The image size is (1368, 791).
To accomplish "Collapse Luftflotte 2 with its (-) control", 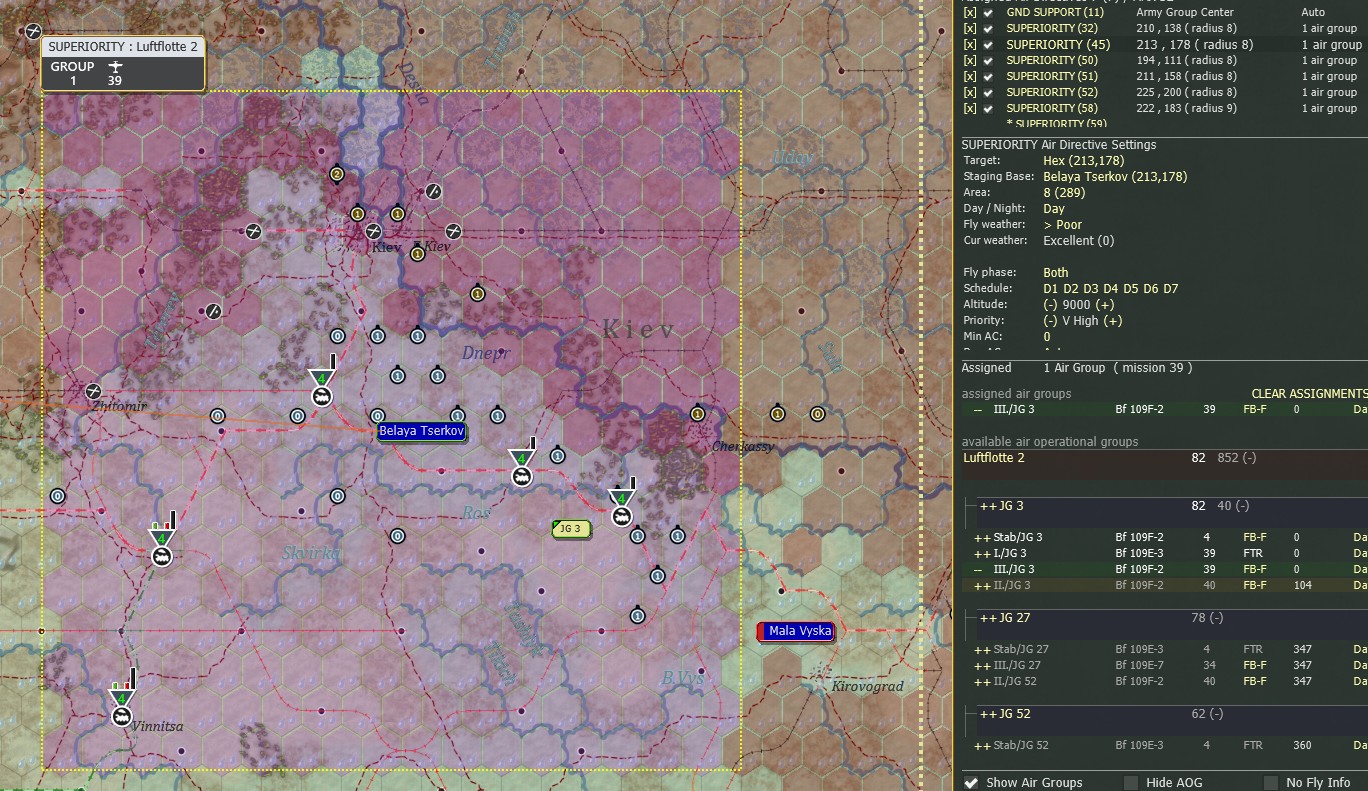I will (1250, 458).
